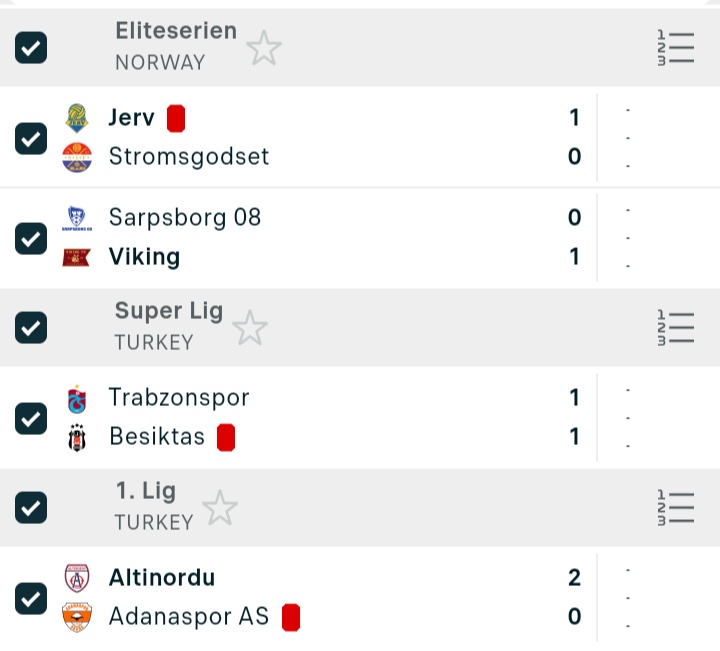
Task: Open Super Lig standings table icon
Action: coord(675,328)
